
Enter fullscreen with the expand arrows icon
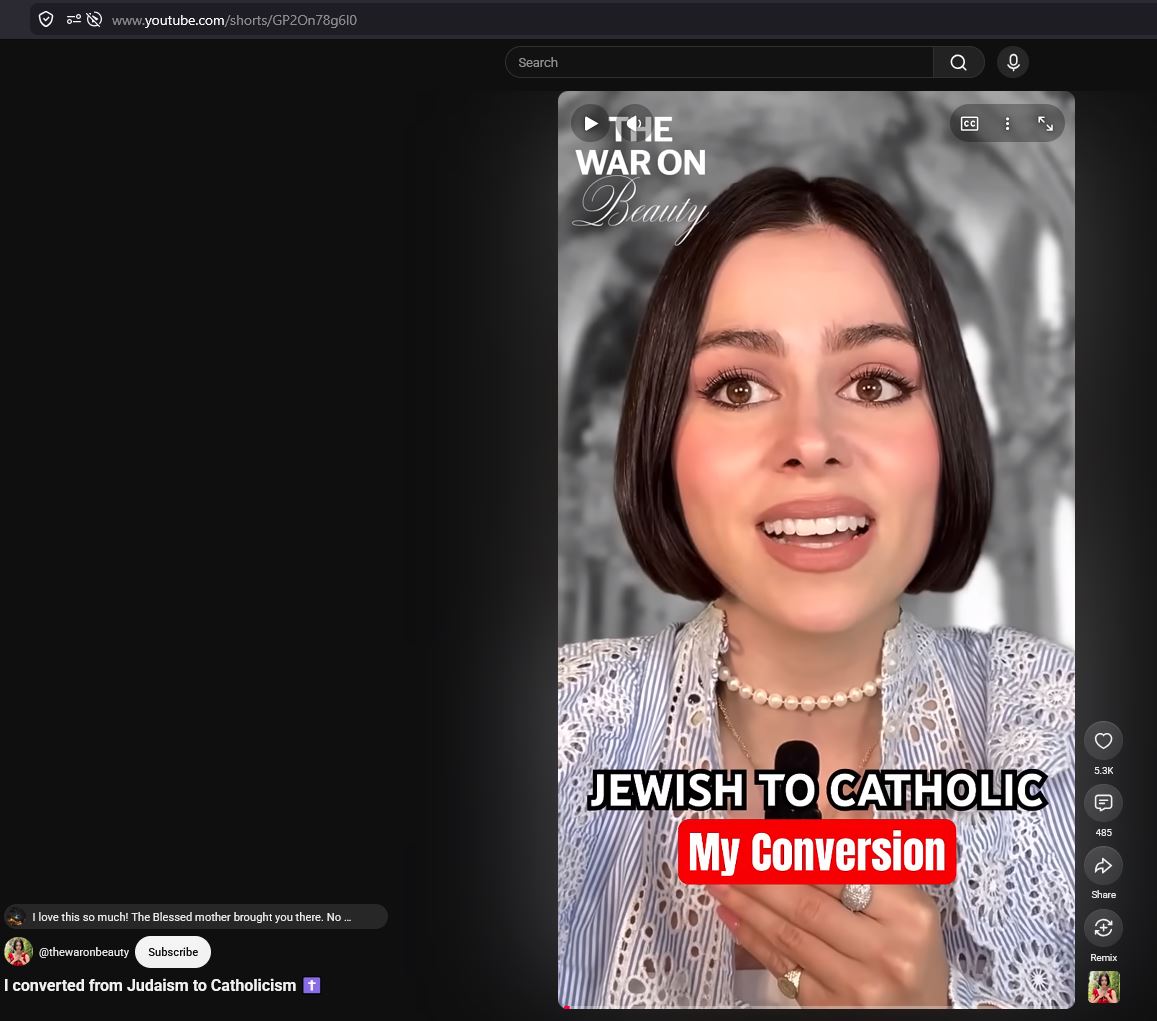(1046, 124)
